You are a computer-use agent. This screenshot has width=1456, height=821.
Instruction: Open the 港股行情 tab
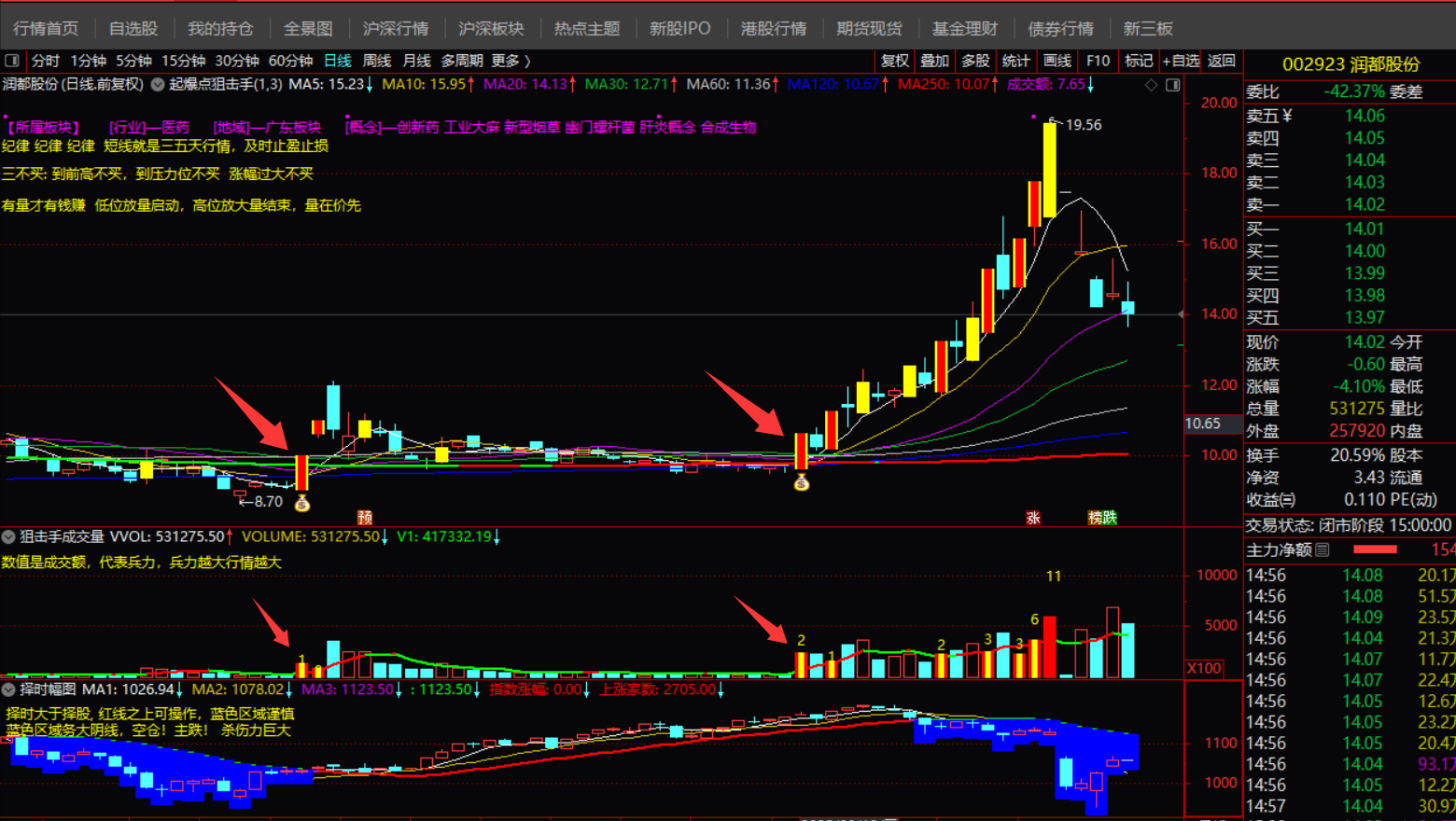(x=773, y=29)
